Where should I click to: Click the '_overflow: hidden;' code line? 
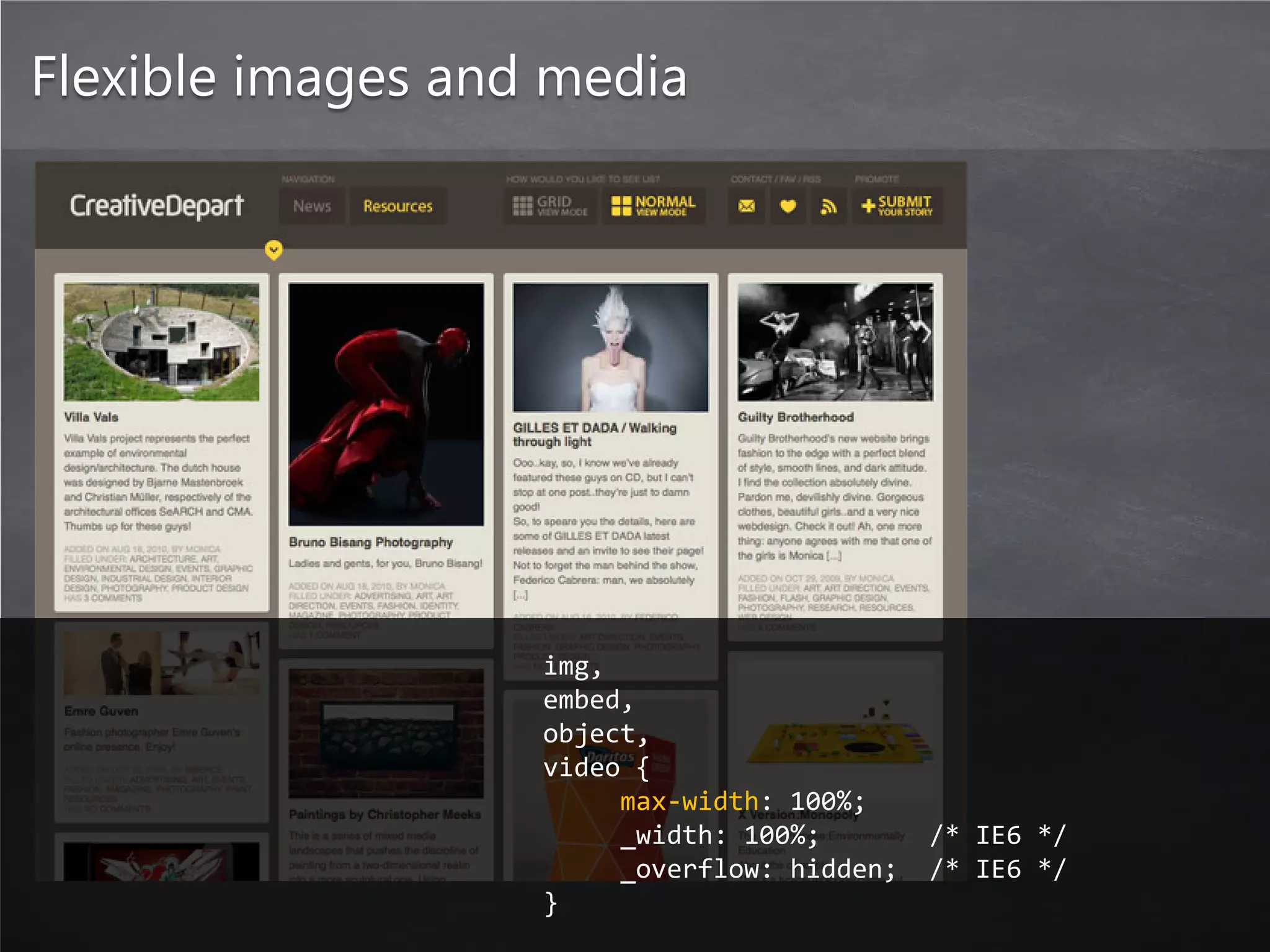758,869
